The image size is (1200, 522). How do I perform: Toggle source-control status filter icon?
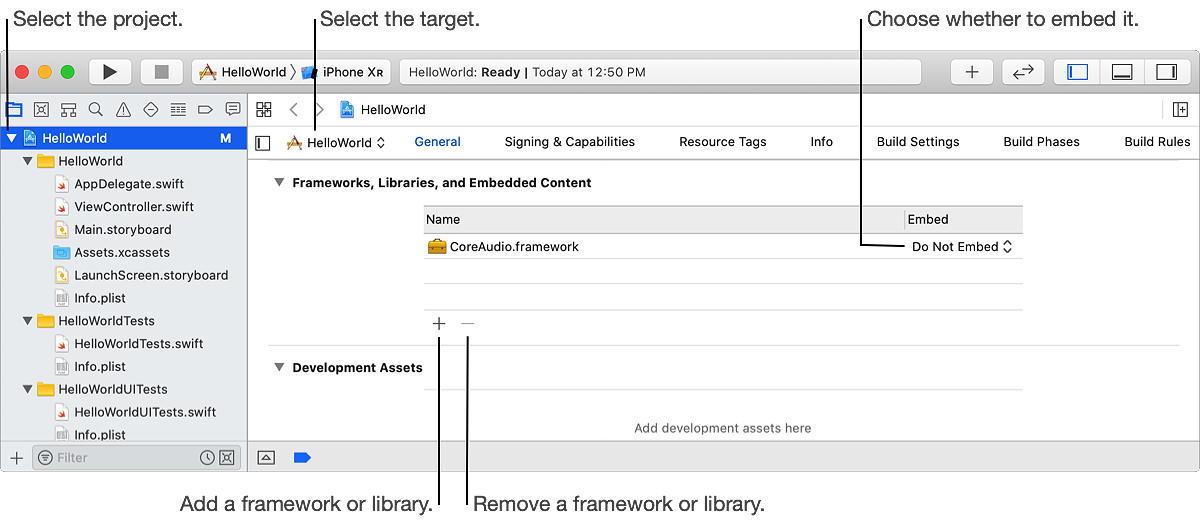(x=227, y=457)
